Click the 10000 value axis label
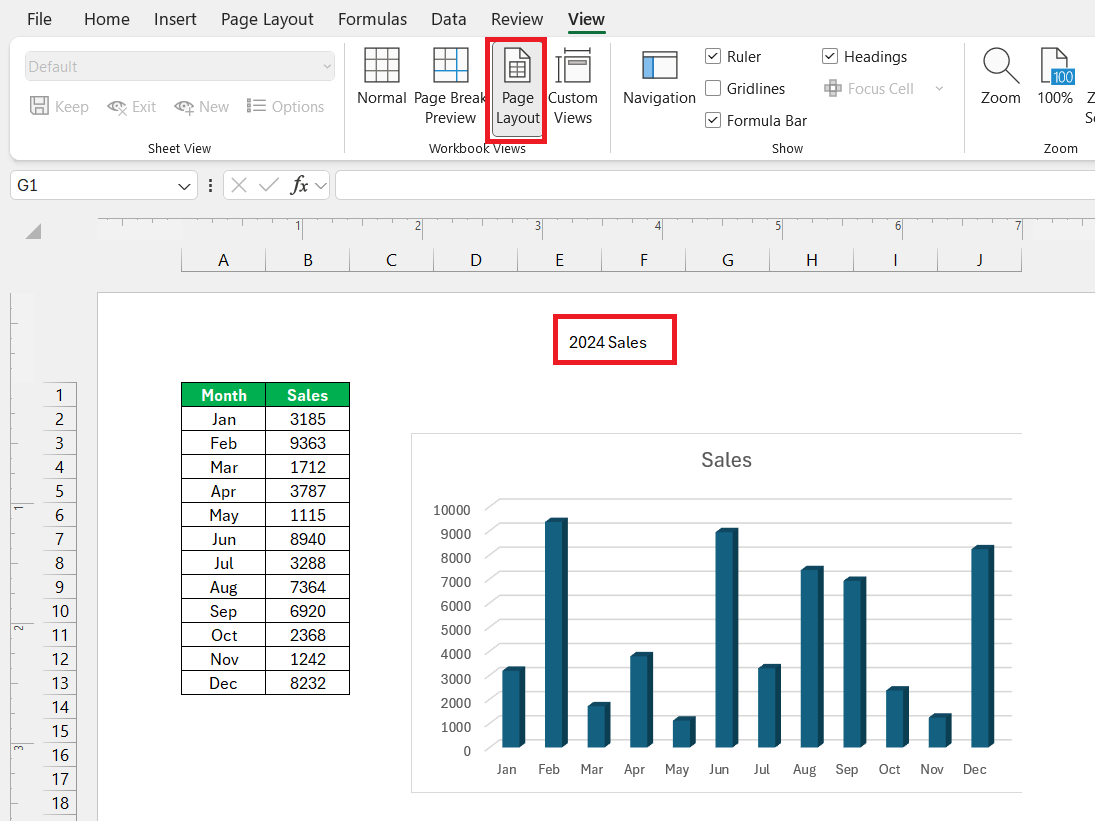Screen dimensions: 1095x821 451,510
